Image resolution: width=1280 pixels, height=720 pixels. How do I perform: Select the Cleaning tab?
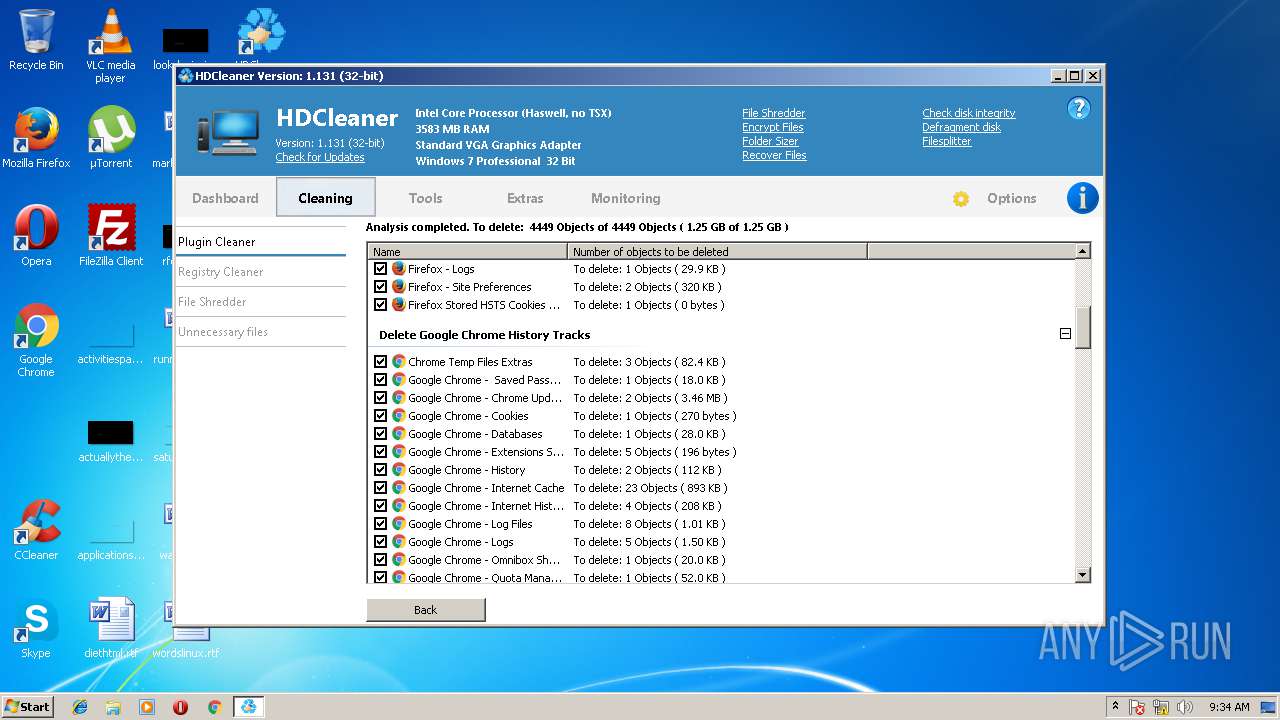click(325, 198)
